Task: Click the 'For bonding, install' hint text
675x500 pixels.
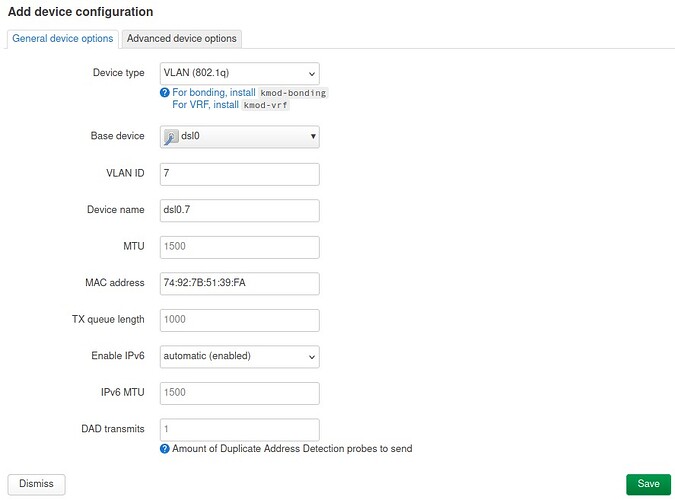Action: click(214, 93)
